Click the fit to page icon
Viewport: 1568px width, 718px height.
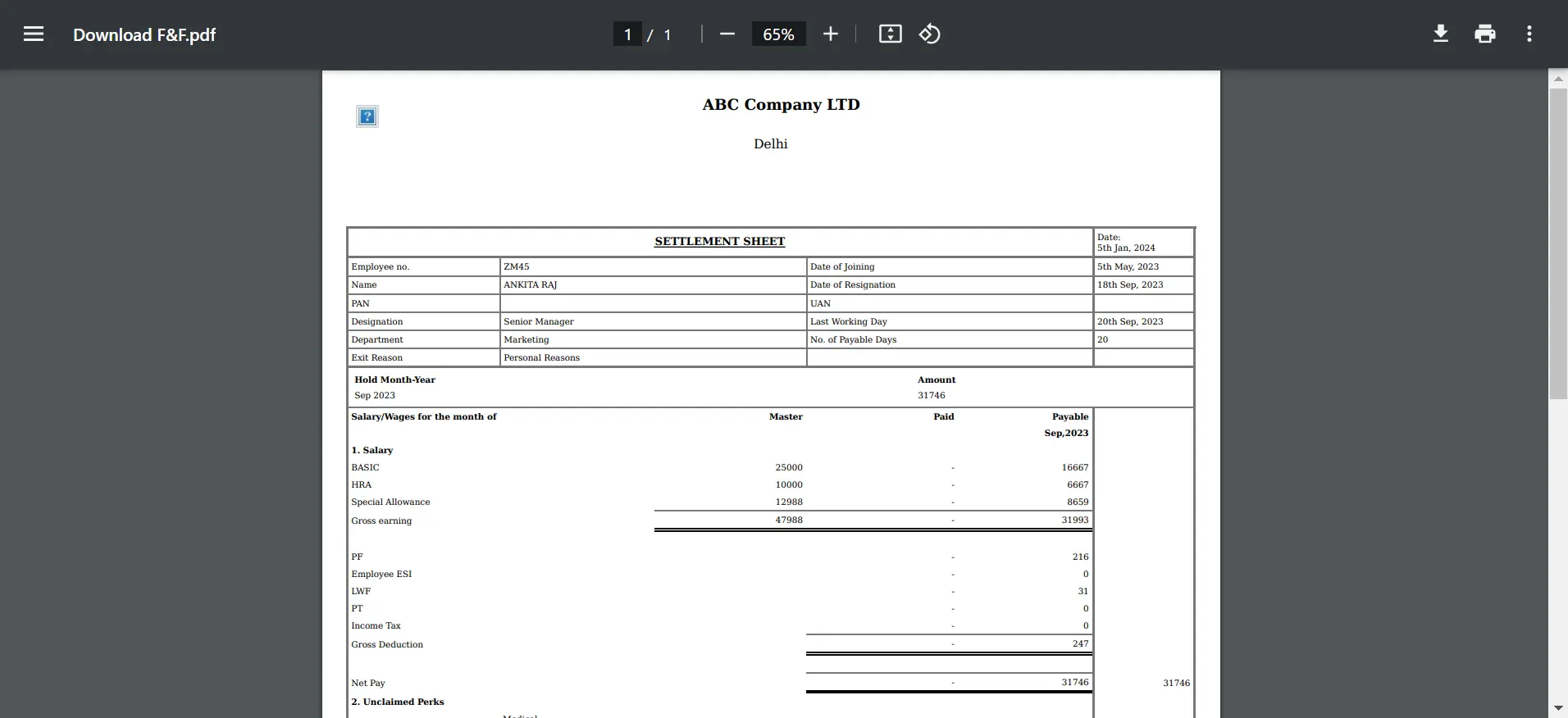coord(890,34)
